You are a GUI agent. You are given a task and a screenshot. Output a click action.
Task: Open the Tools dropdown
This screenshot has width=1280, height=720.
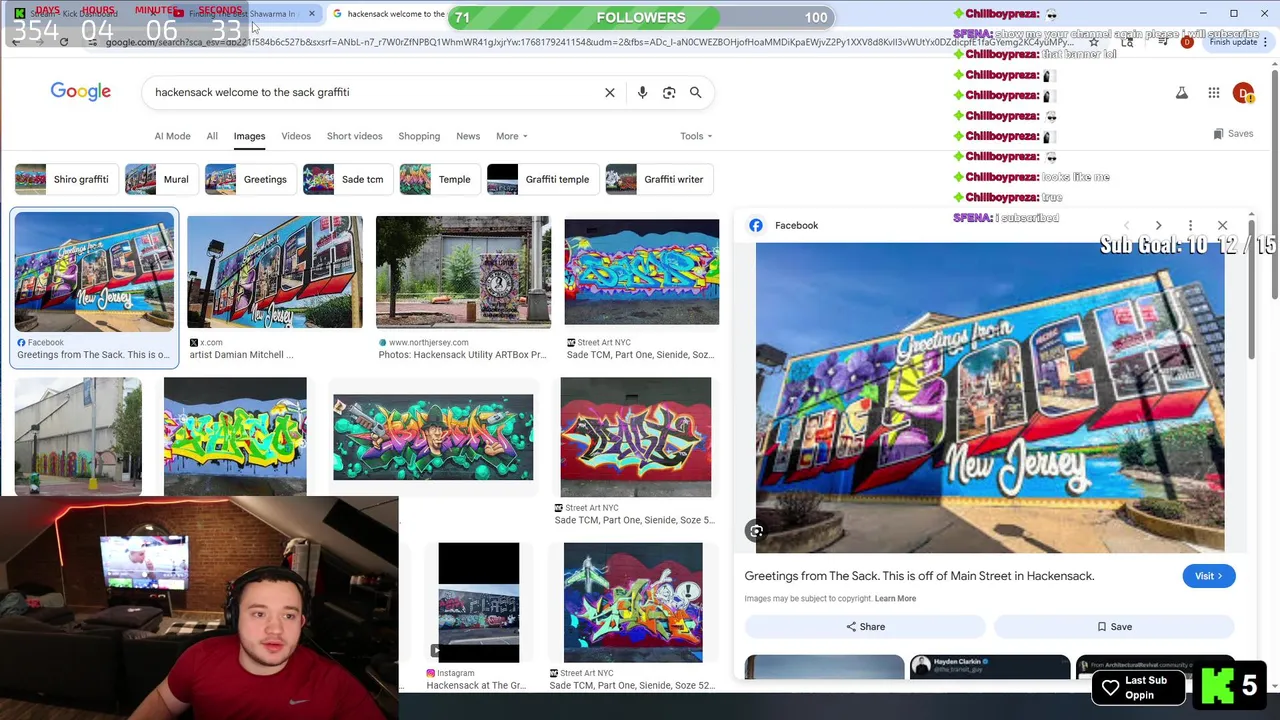point(696,136)
